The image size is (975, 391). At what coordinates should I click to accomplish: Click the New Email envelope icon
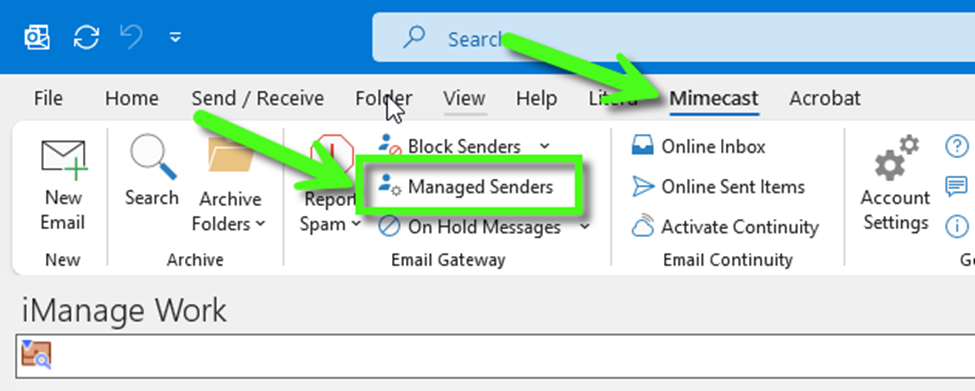64,159
